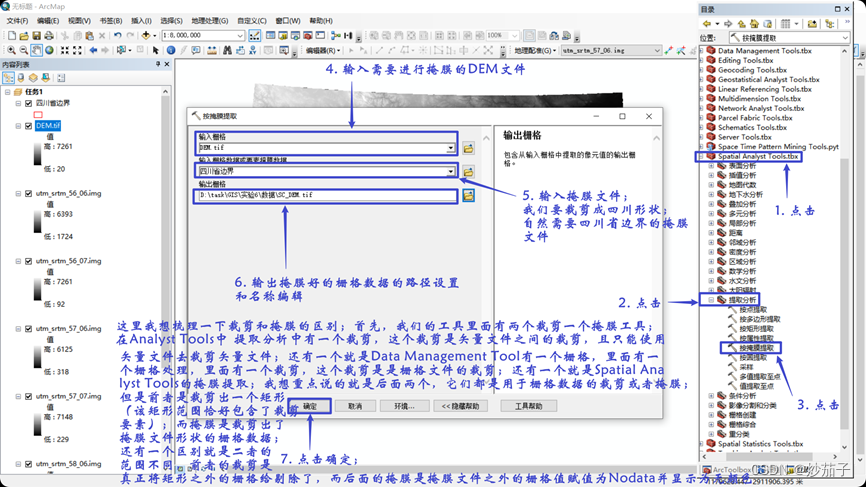Click the Fixed Zoom In icon
This screenshot has width=866, height=487.
tap(65, 50)
